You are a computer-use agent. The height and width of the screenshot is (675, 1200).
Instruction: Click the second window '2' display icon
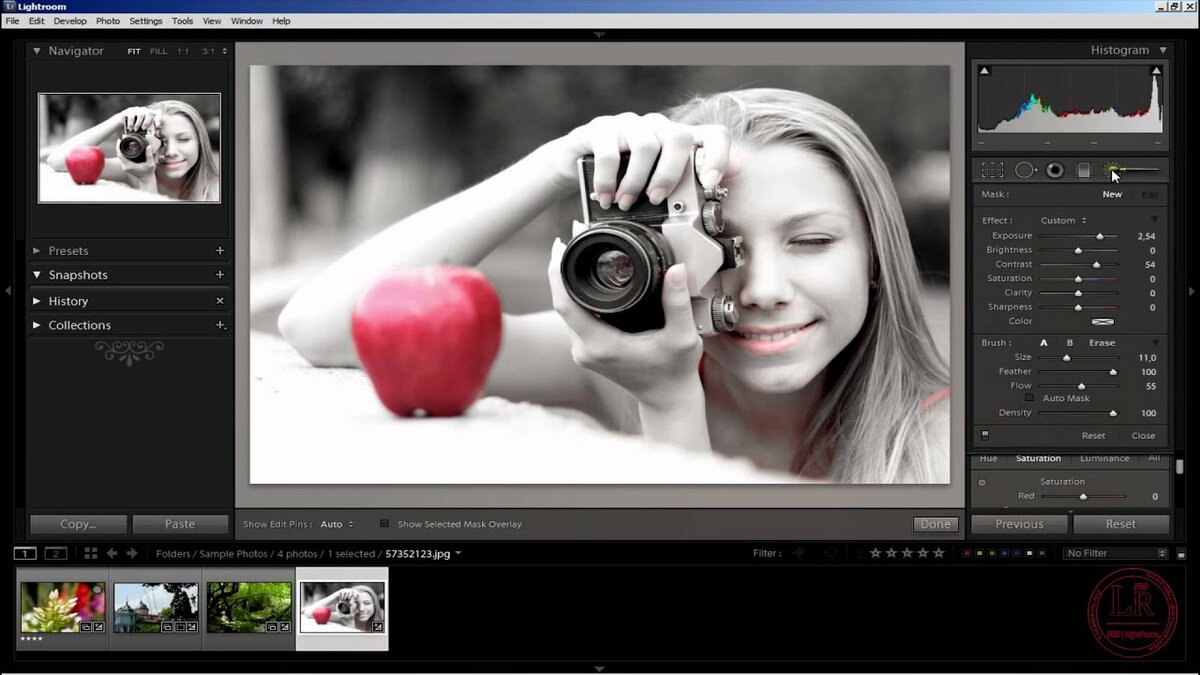tap(56, 553)
